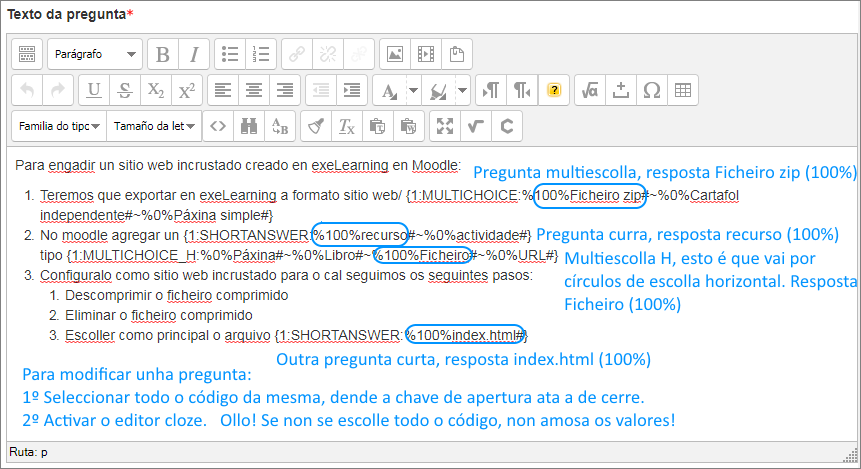Open find with the binoculars icon
861x469 pixels.
point(249,126)
